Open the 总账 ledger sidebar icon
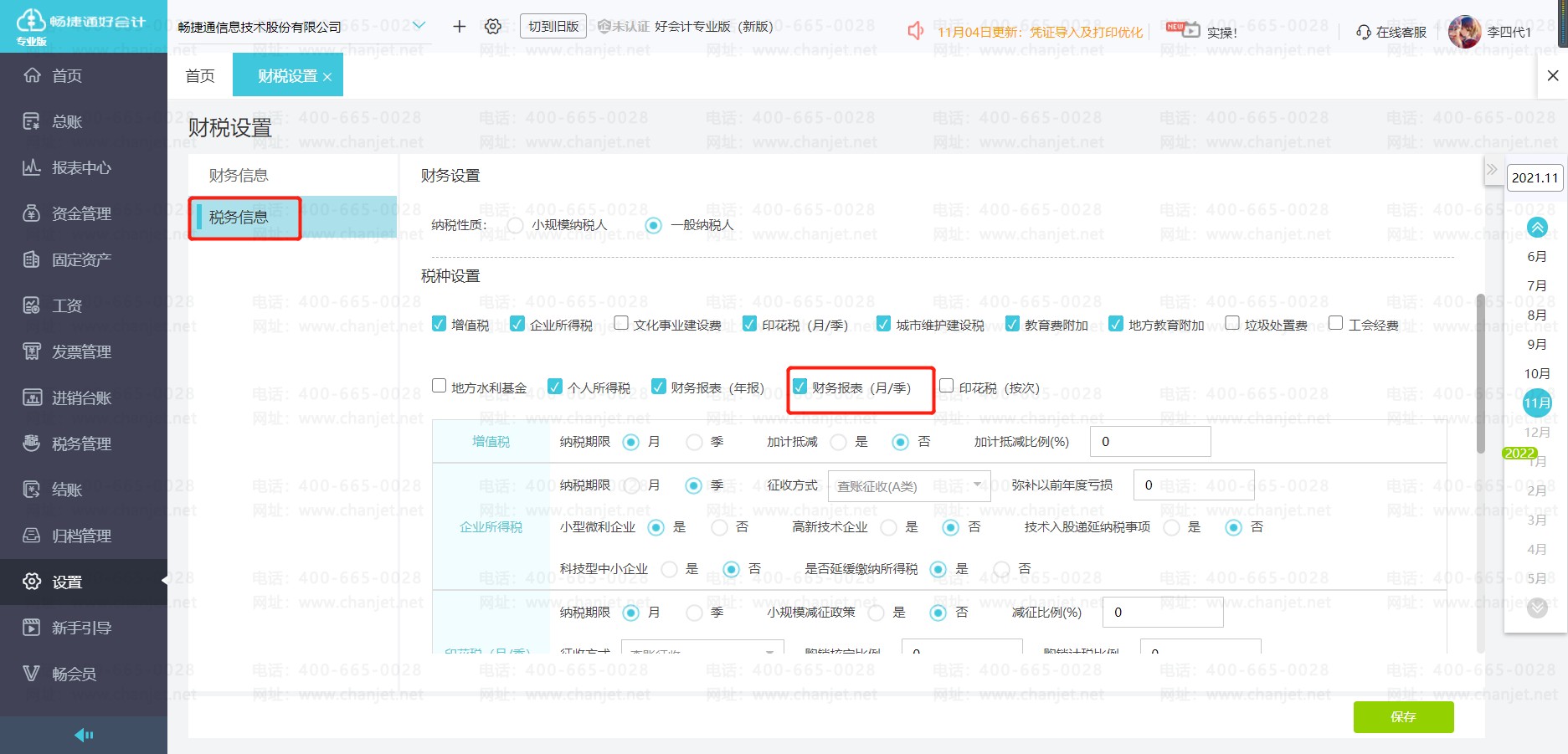 32,122
